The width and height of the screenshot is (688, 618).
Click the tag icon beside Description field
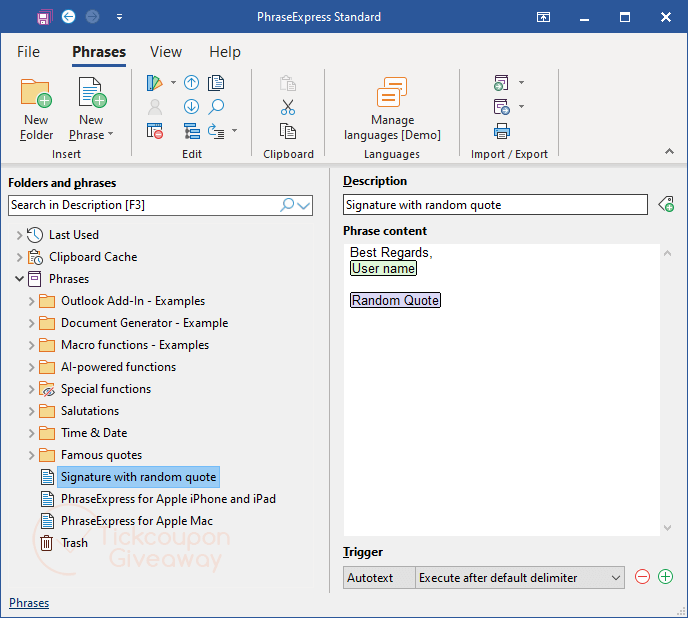point(666,204)
